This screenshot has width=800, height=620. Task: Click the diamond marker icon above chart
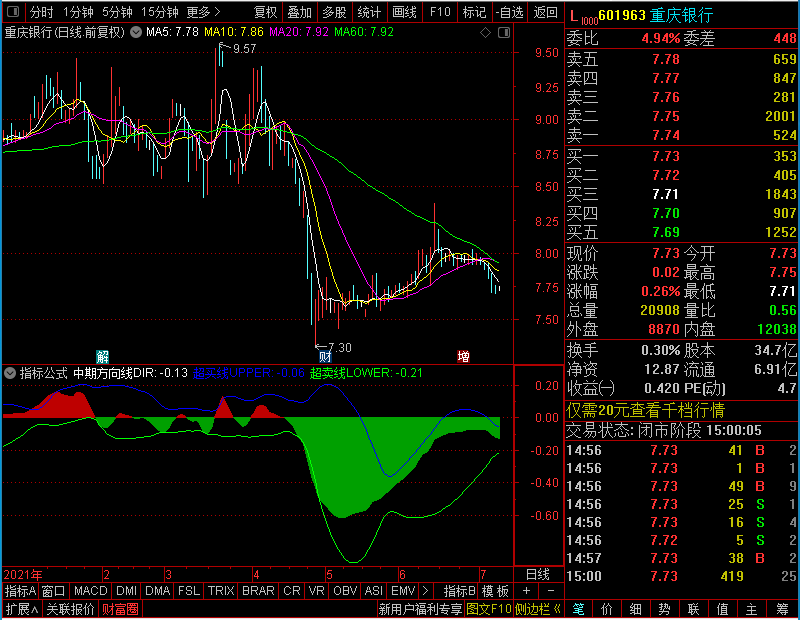(x=485, y=33)
